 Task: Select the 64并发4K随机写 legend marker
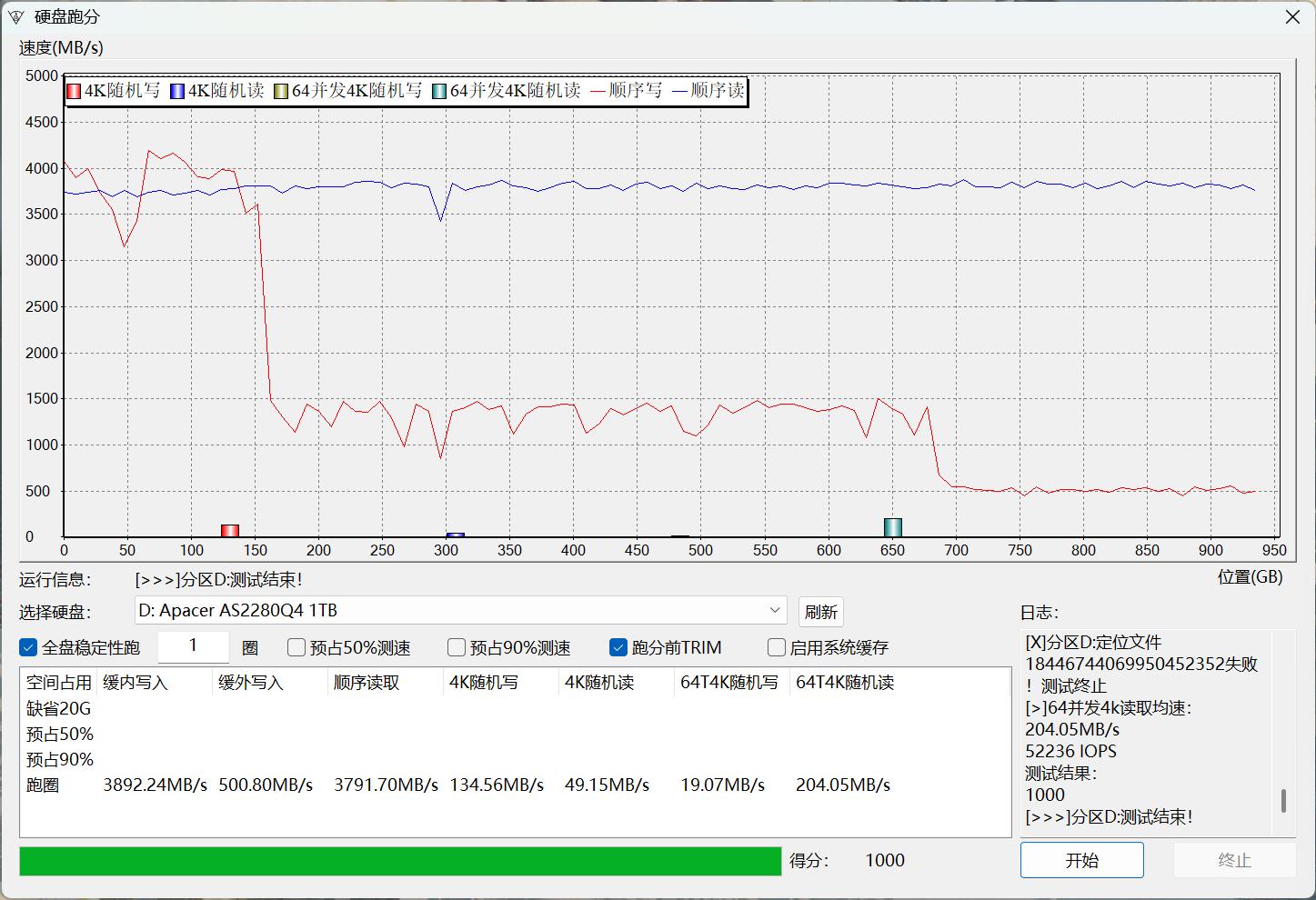(x=282, y=90)
